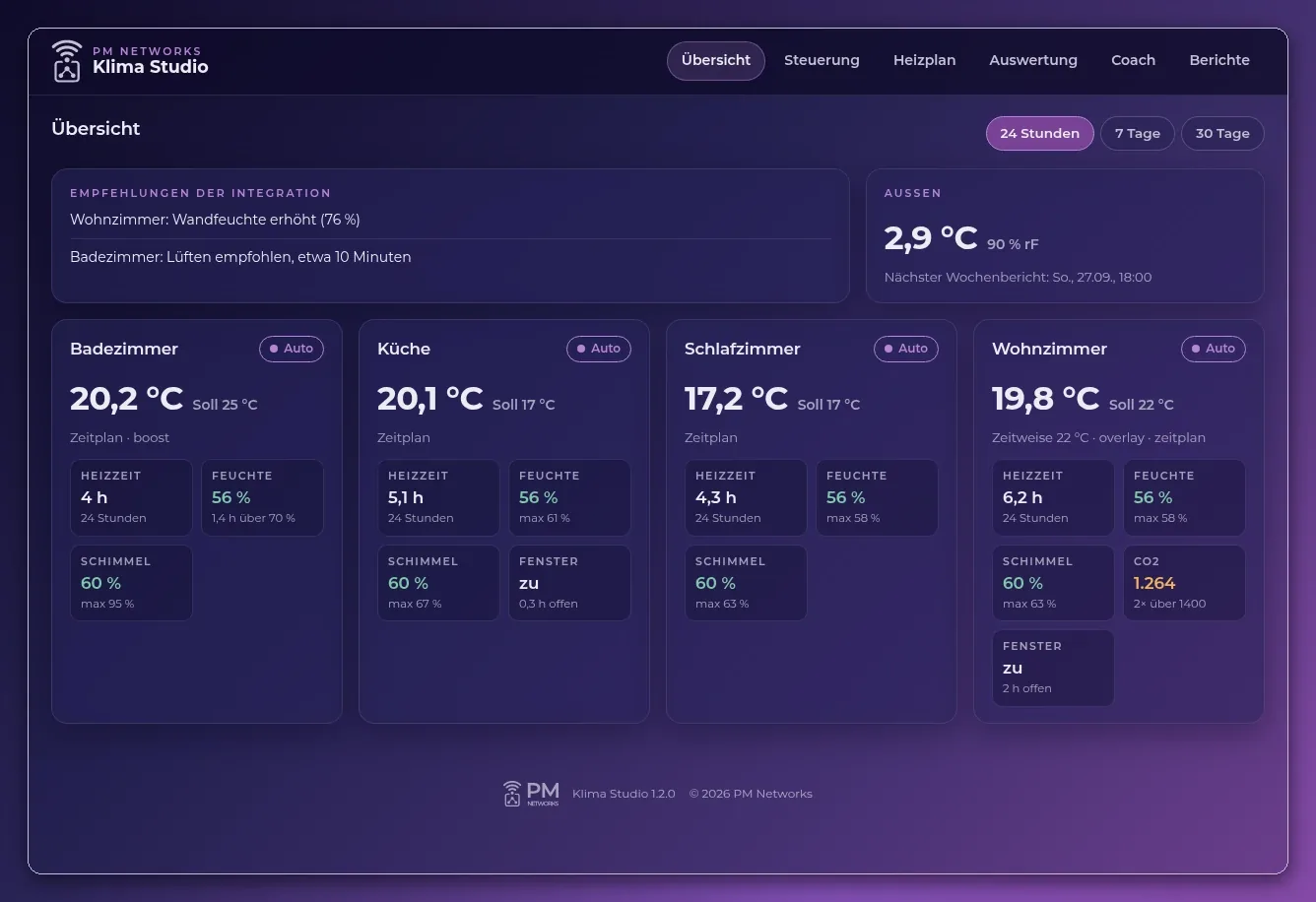
Task: Select the Küche Feuchte tile
Action: (569, 497)
